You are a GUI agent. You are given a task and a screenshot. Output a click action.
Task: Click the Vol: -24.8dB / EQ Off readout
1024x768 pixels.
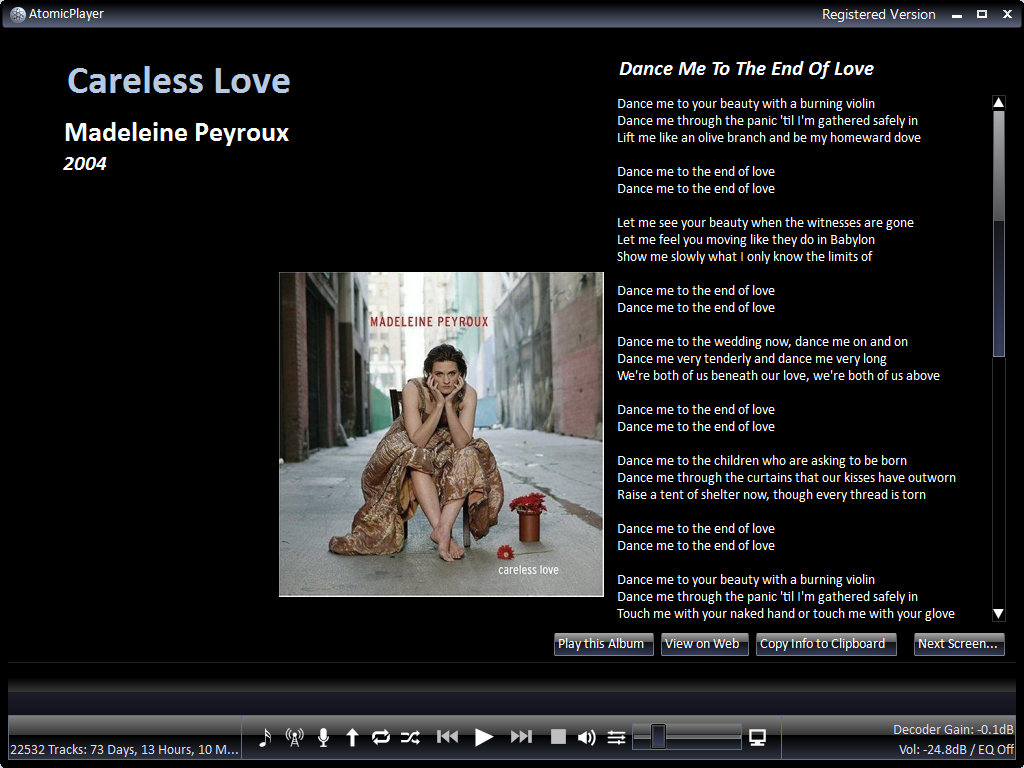(x=956, y=749)
